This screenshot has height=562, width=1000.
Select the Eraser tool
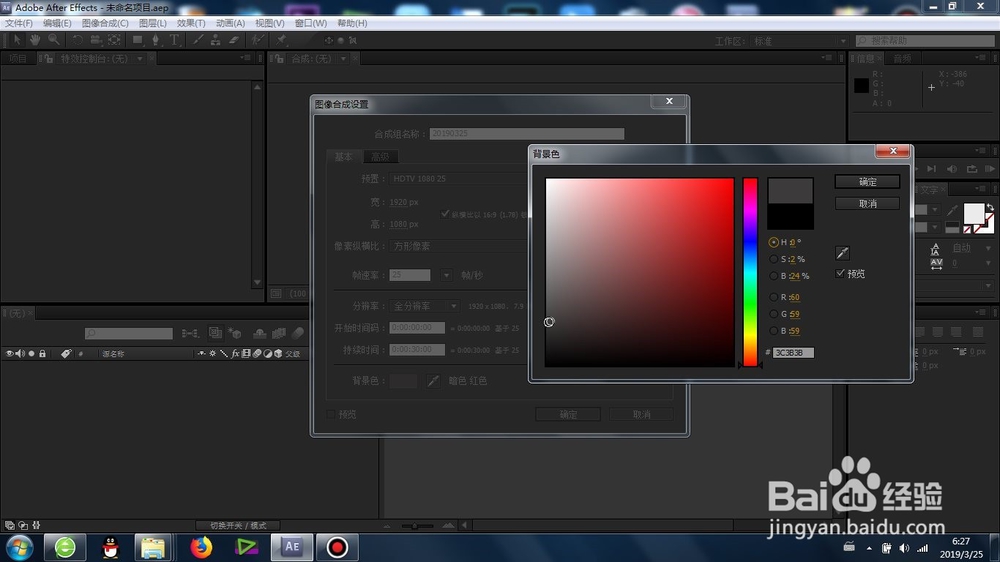234,40
